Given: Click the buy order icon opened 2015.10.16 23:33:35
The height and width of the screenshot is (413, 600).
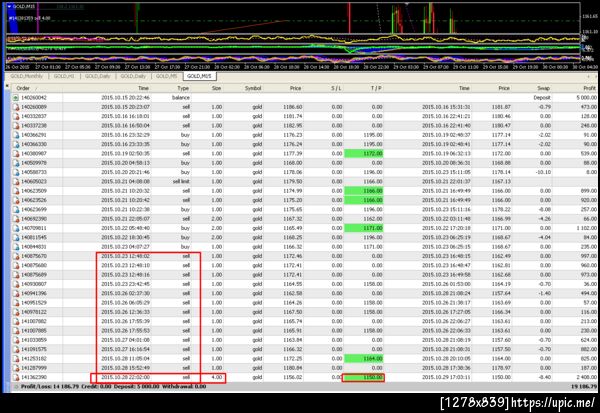Looking at the screenshot, I should point(16,144).
